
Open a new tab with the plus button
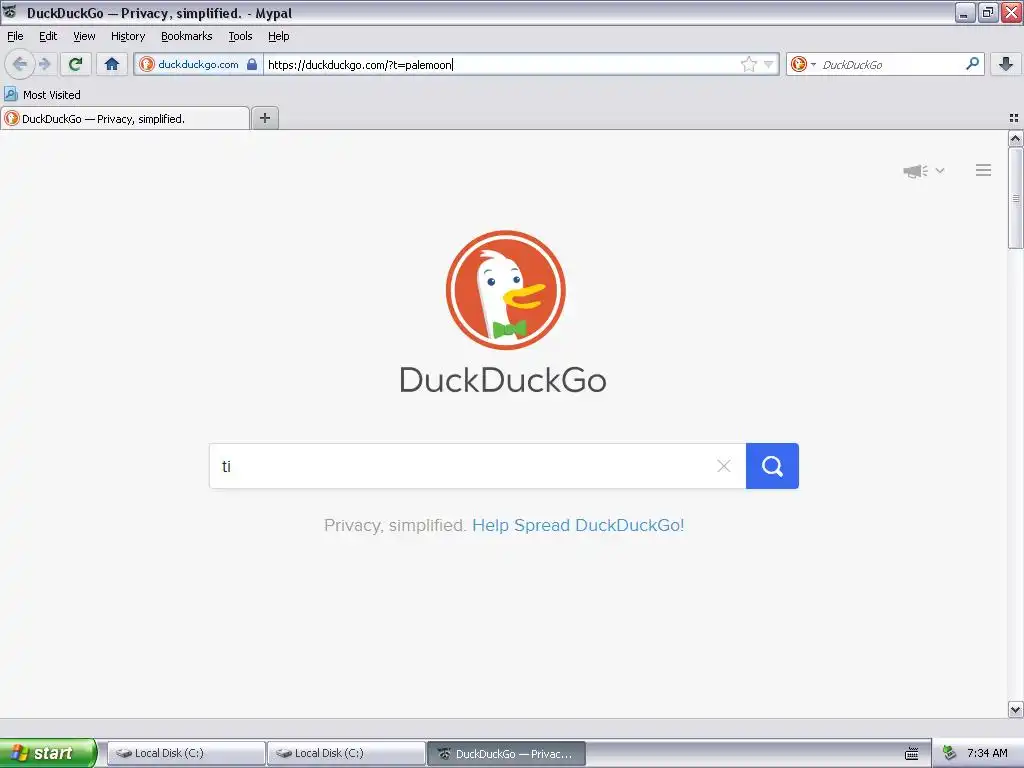[264, 118]
